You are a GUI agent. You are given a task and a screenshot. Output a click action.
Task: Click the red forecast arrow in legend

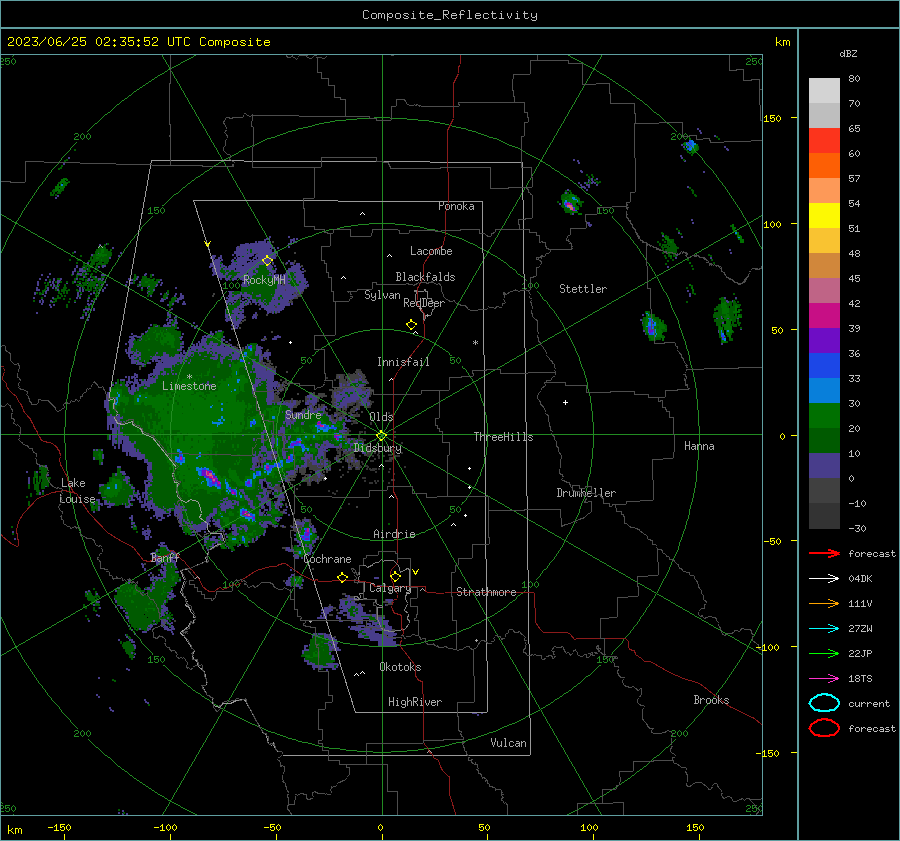824,553
